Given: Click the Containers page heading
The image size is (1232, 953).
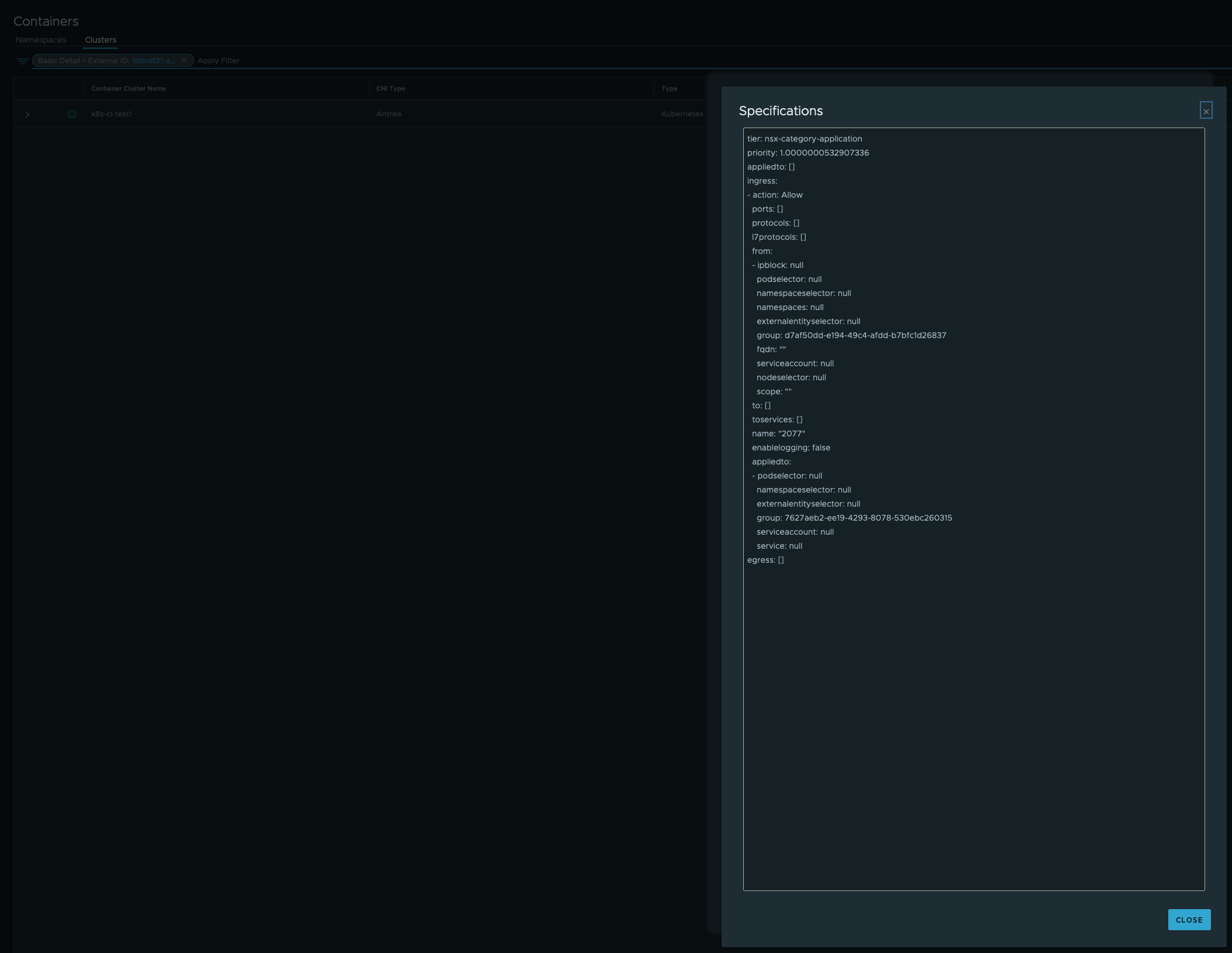Looking at the screenshot, I should tap(46, 21).
